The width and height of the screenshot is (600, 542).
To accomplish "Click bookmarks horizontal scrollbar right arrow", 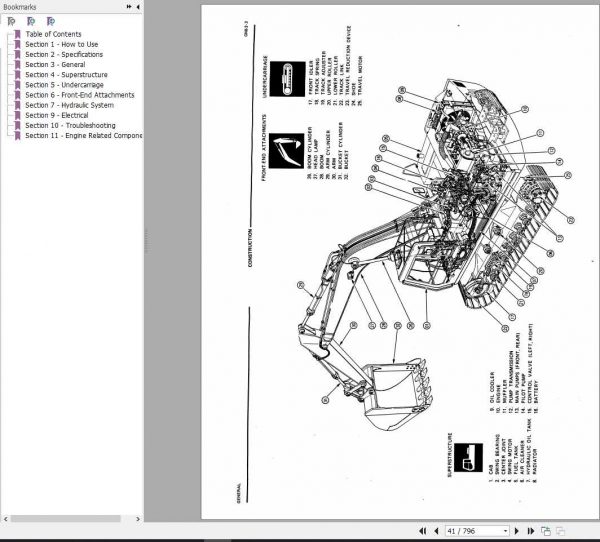I will (x=138, y=519).
